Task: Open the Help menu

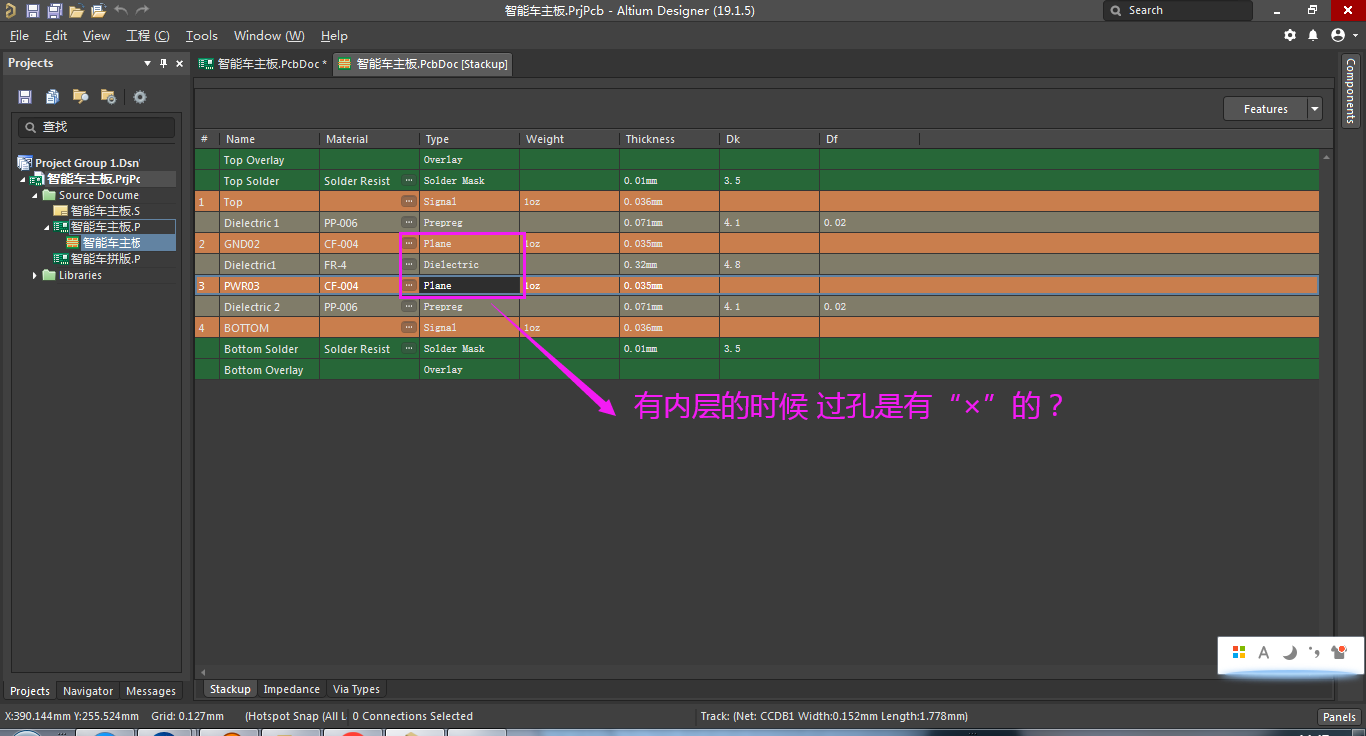Action: (334, 35)
